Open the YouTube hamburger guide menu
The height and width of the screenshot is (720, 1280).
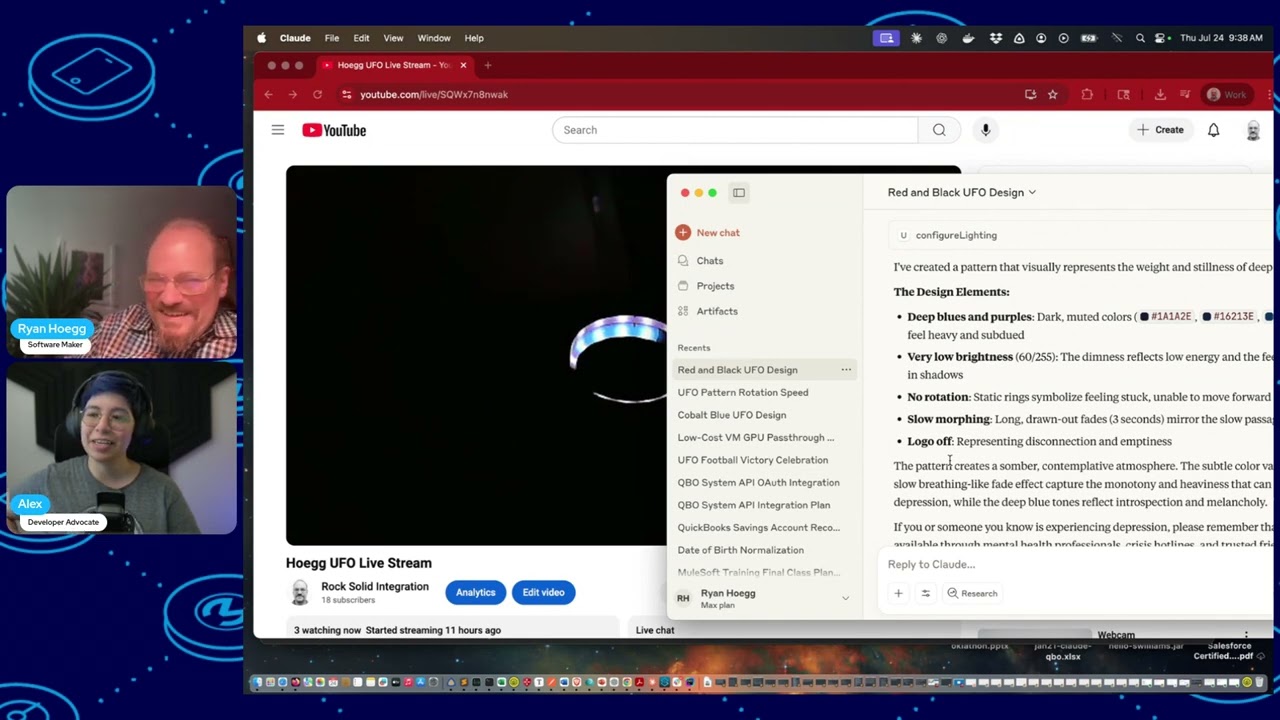pos(278,130)
